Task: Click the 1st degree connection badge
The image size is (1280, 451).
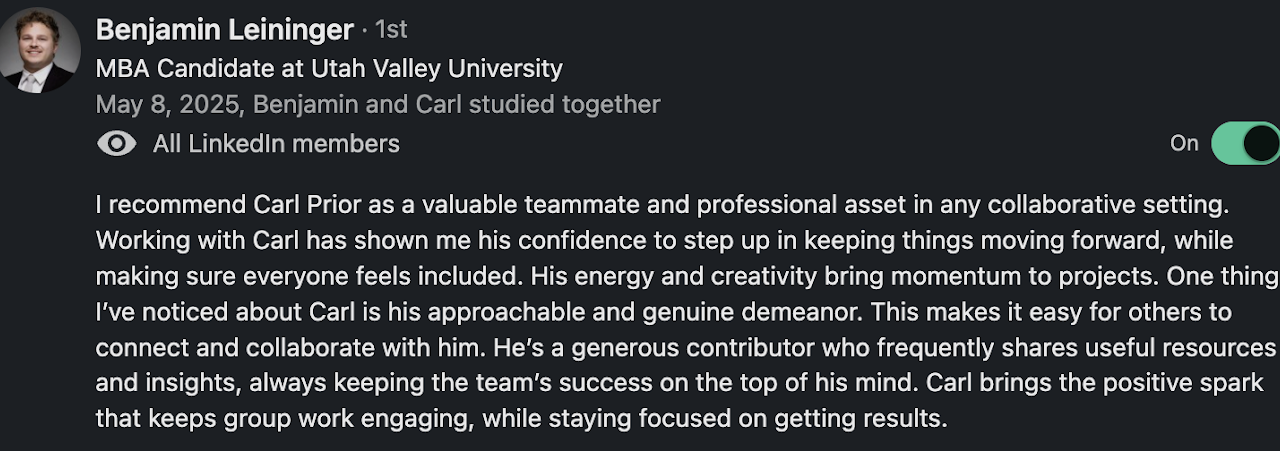Action: pyautogui.click(x=391, y=30)
